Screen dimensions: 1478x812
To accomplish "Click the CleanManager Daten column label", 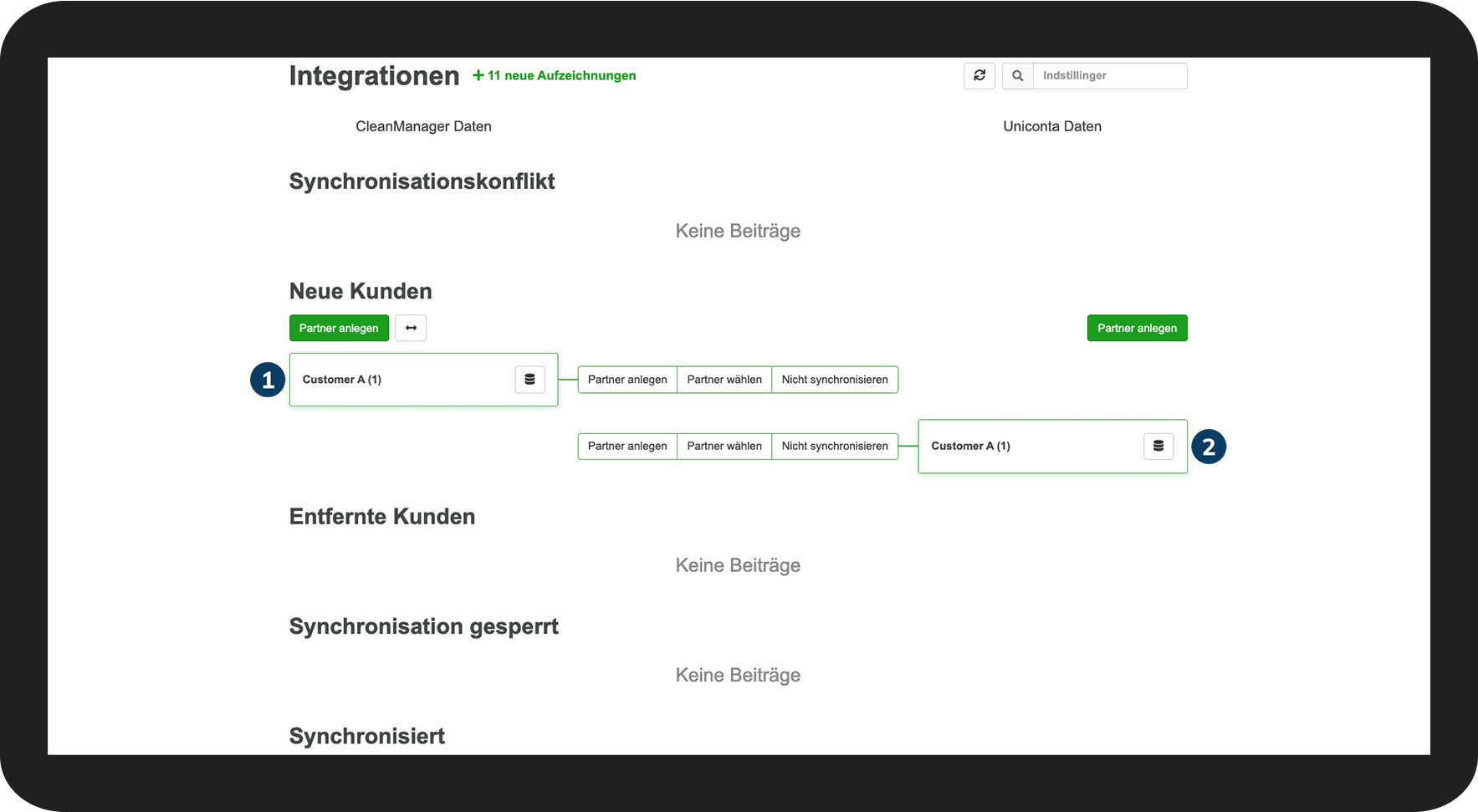I will click(423, 126).
